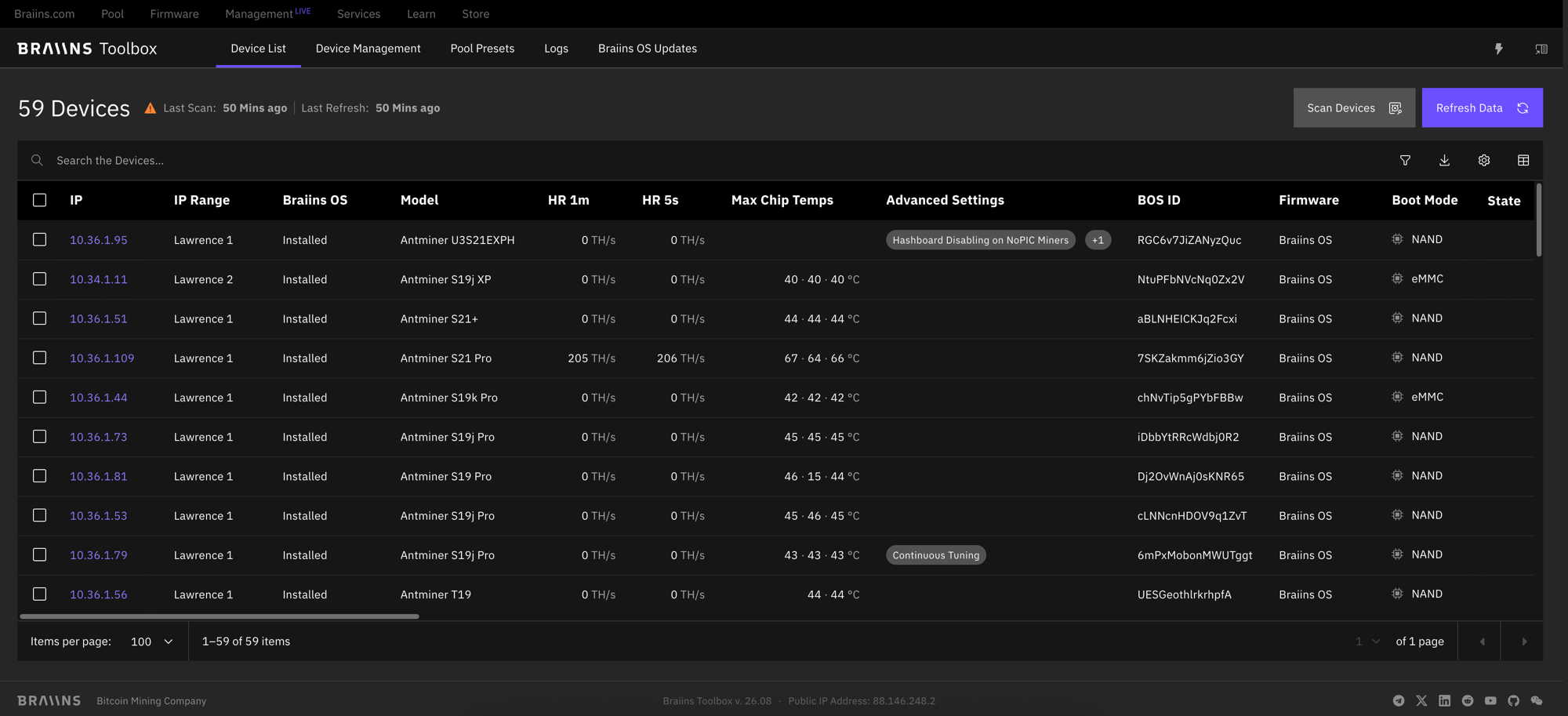Viewport: 1568px width, 716px height.
Task: Open Services in the top navigation
Action: 358,14
